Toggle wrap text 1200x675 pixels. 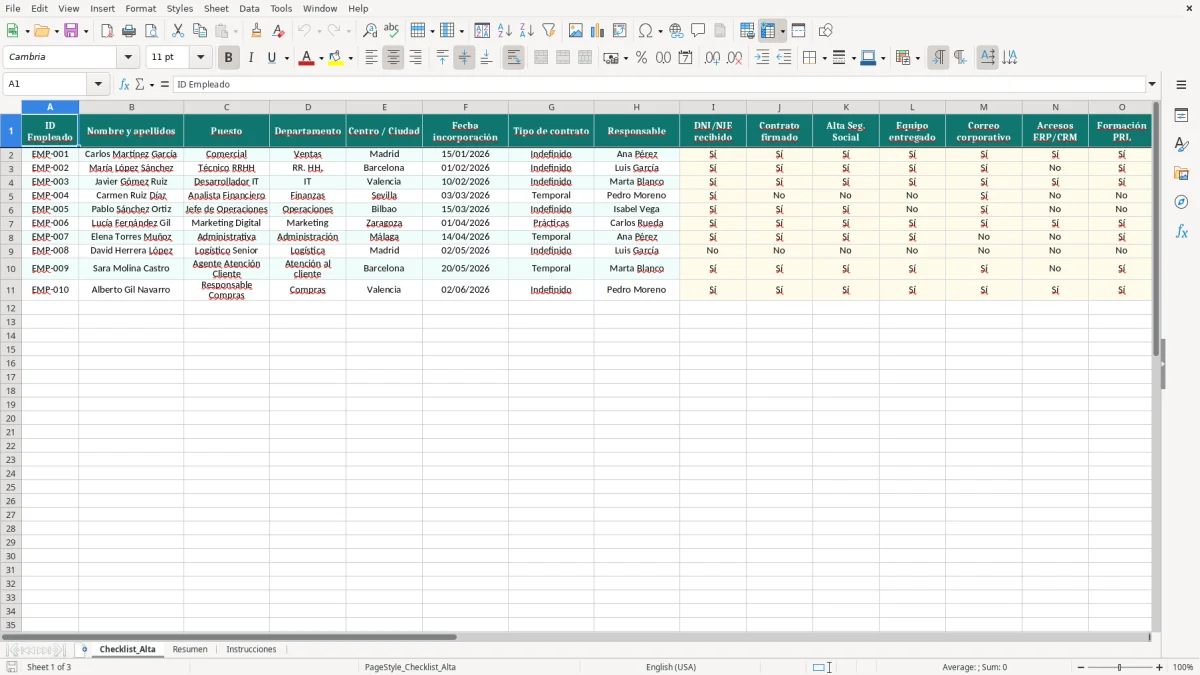513,58
